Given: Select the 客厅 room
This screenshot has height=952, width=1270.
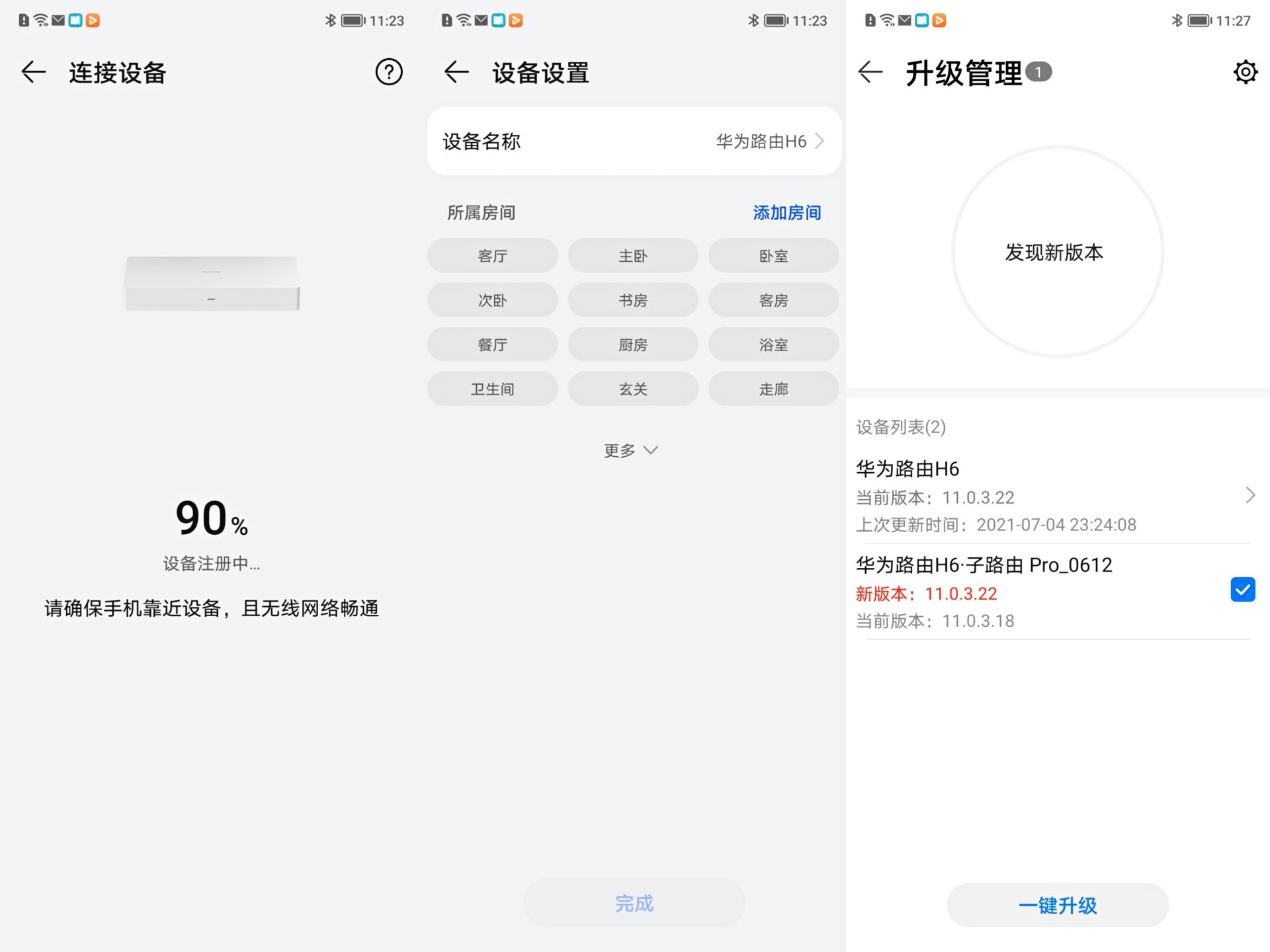Looking at the screenshot, I should click(x=492, y=256).
